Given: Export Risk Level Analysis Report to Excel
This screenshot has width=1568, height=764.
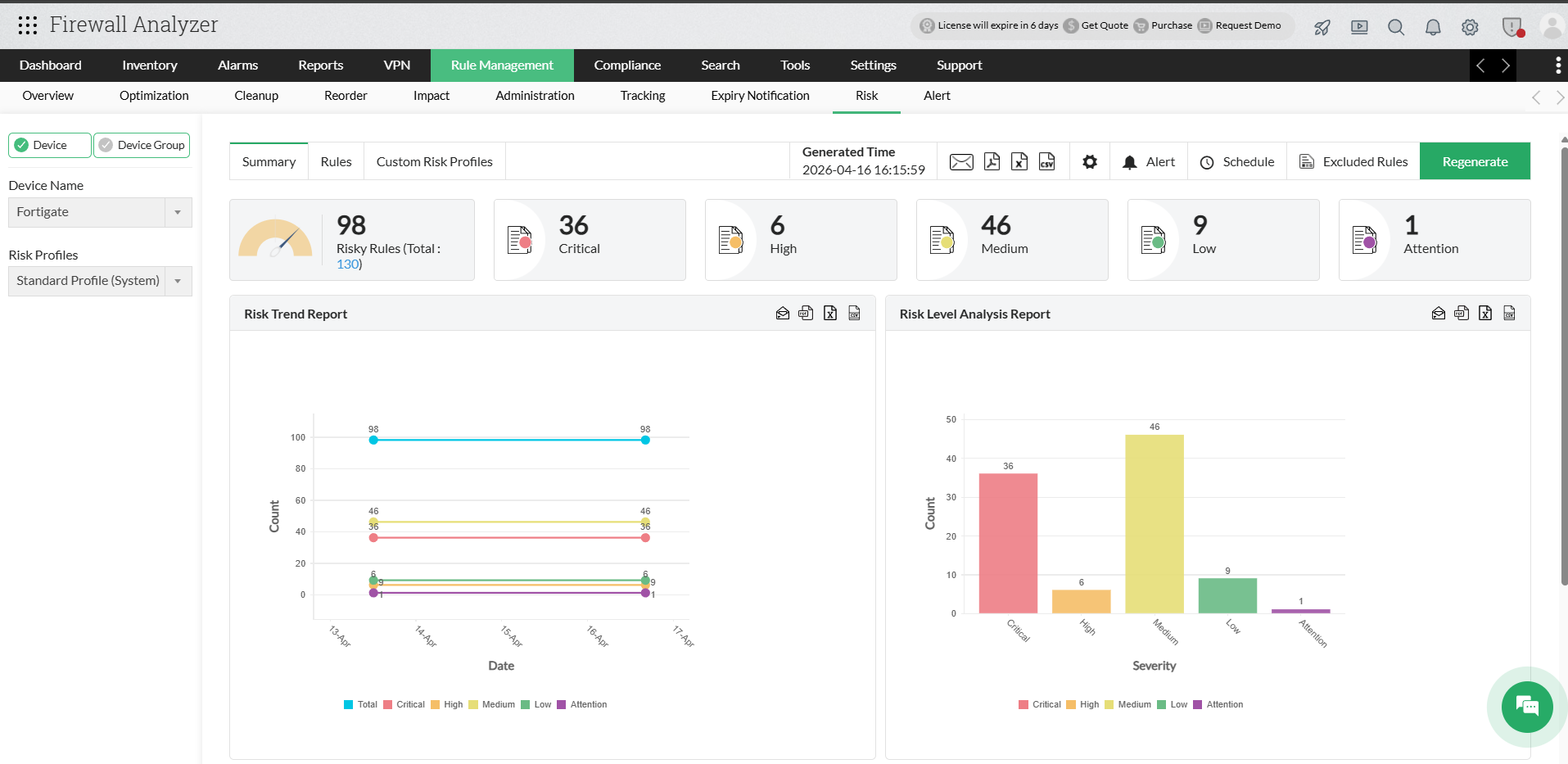Looking at the screenshot, I should click(1485, 313).
